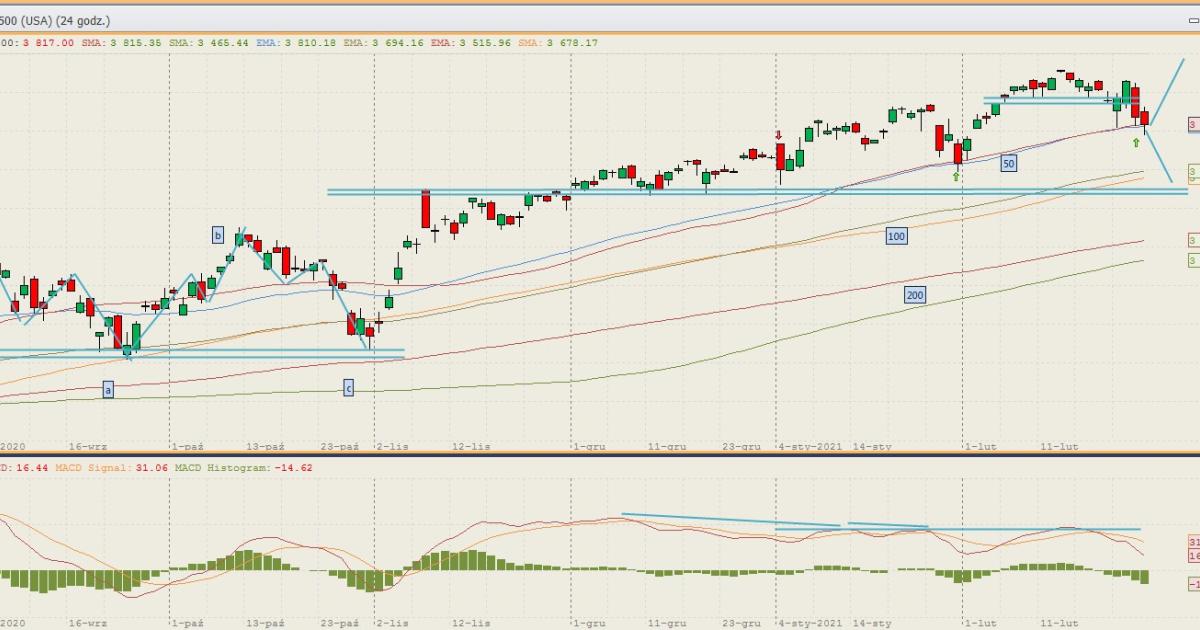This screenshot has height=630, width=1200.
Task: Click the MACD Signal 31.06 label
Action: (x=92, y=467)
